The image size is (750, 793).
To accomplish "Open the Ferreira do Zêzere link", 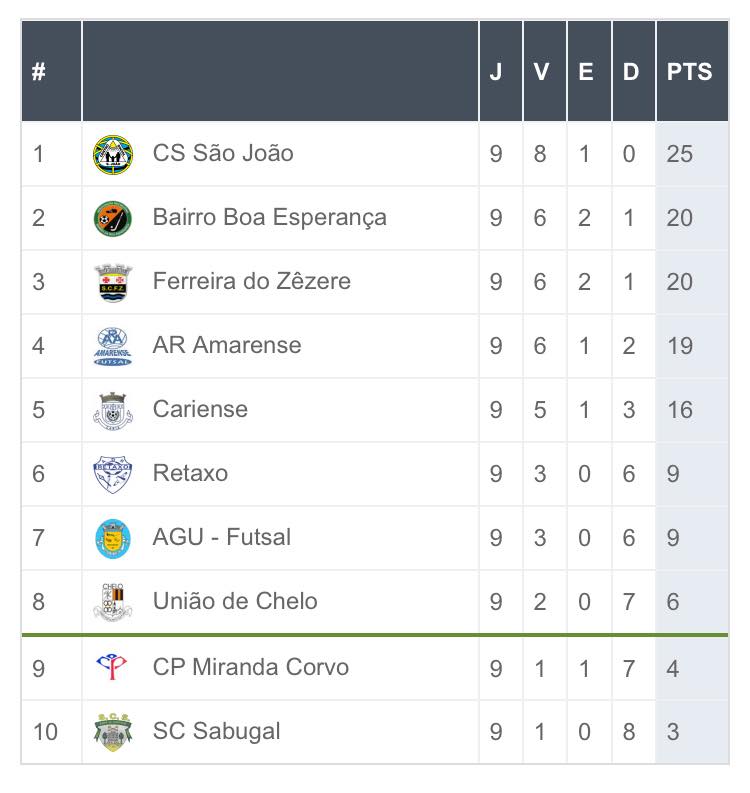I will coord(251,282).
